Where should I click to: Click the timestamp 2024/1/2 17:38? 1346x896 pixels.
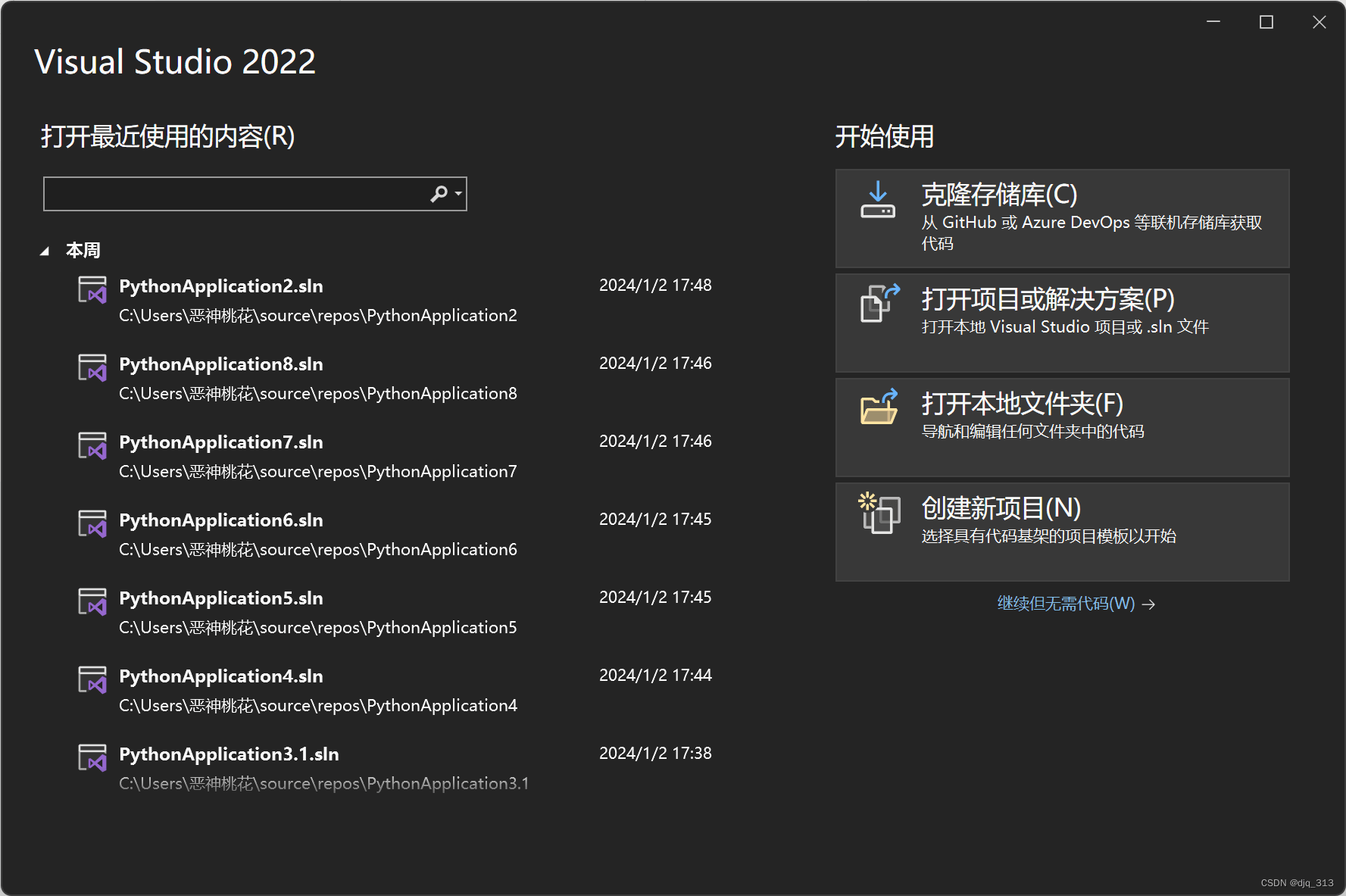pos(655,754)
